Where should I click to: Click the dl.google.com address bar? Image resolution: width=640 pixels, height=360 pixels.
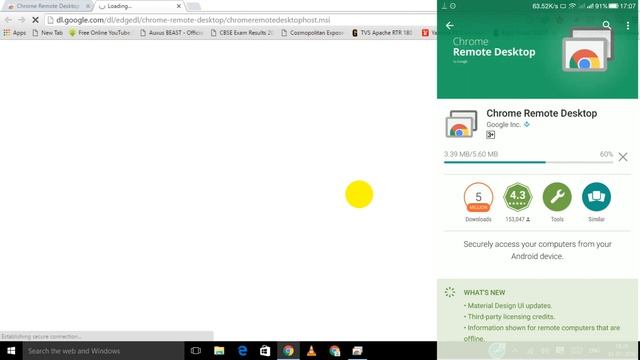click(241, 20)
